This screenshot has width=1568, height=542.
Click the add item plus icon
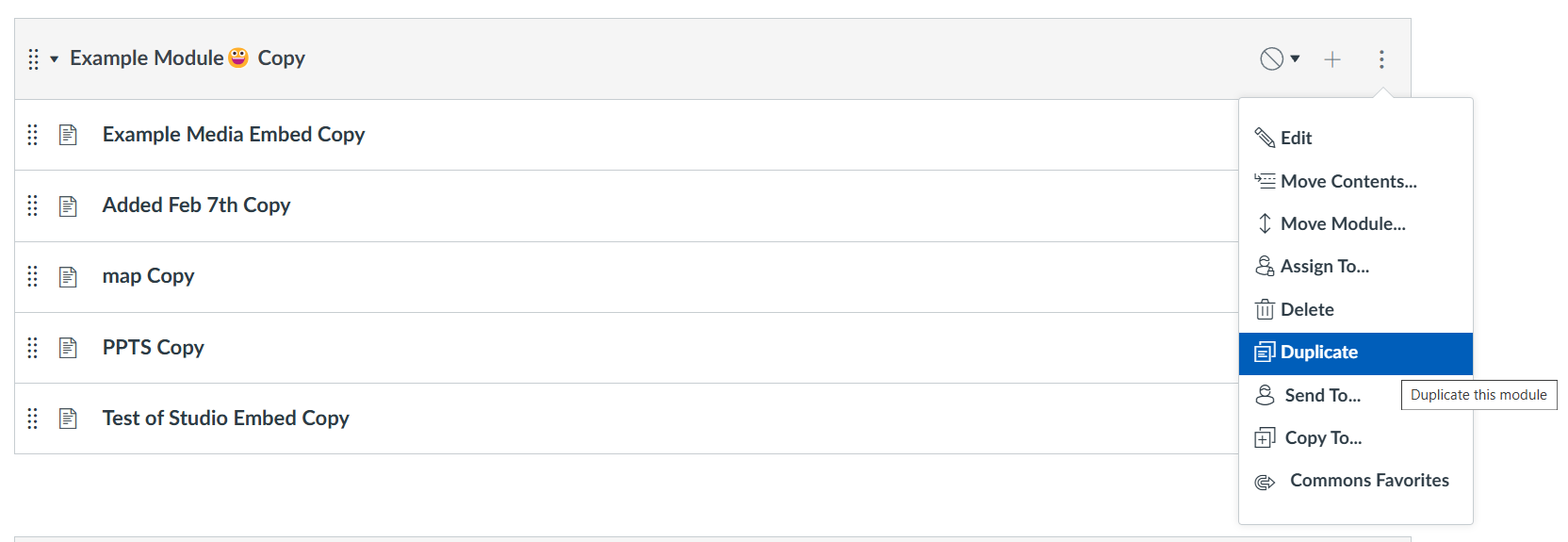(1331, 59)
